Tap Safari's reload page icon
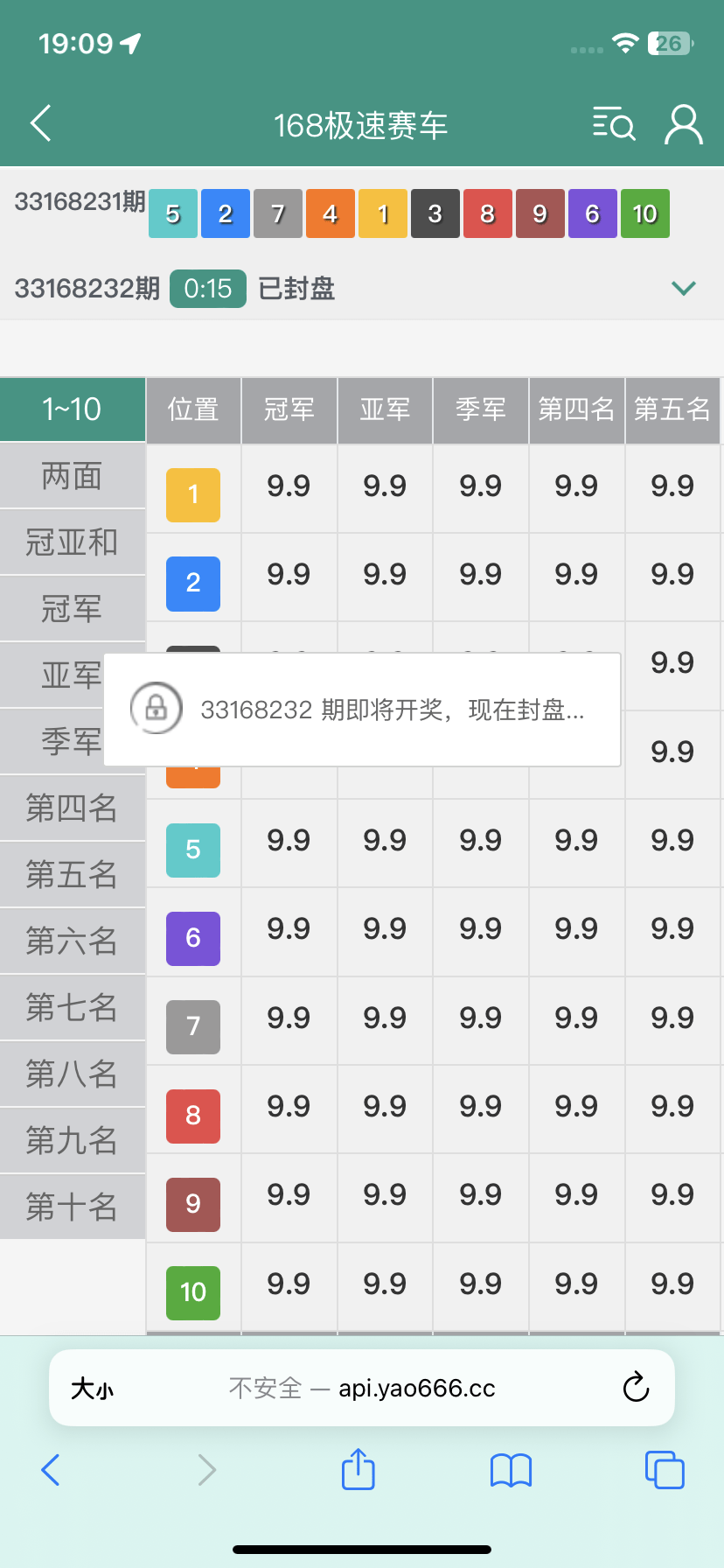The image size is (724, 1568). click(636, 1387)
